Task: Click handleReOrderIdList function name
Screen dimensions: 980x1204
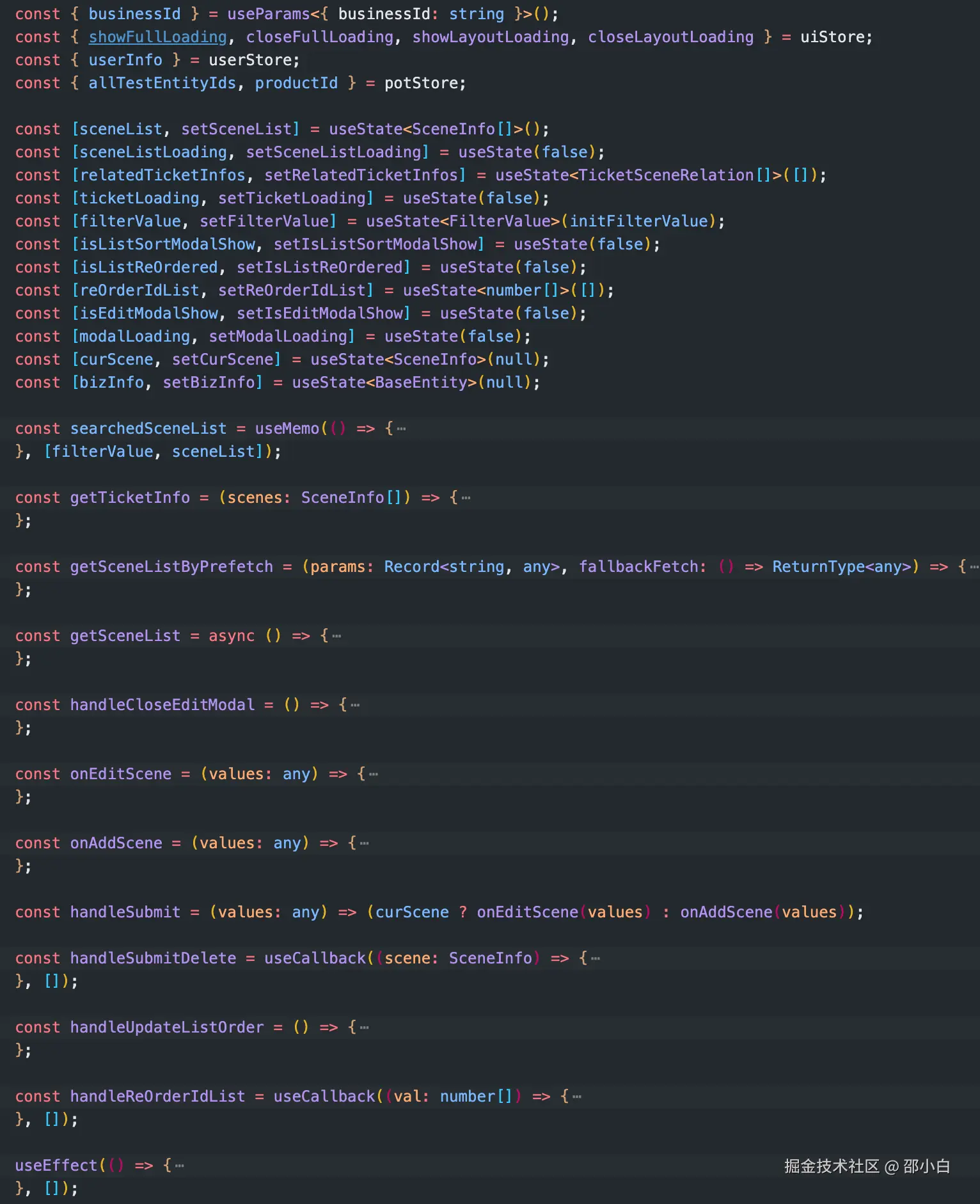Action: pyautogui.click(x=157, y=1097)
